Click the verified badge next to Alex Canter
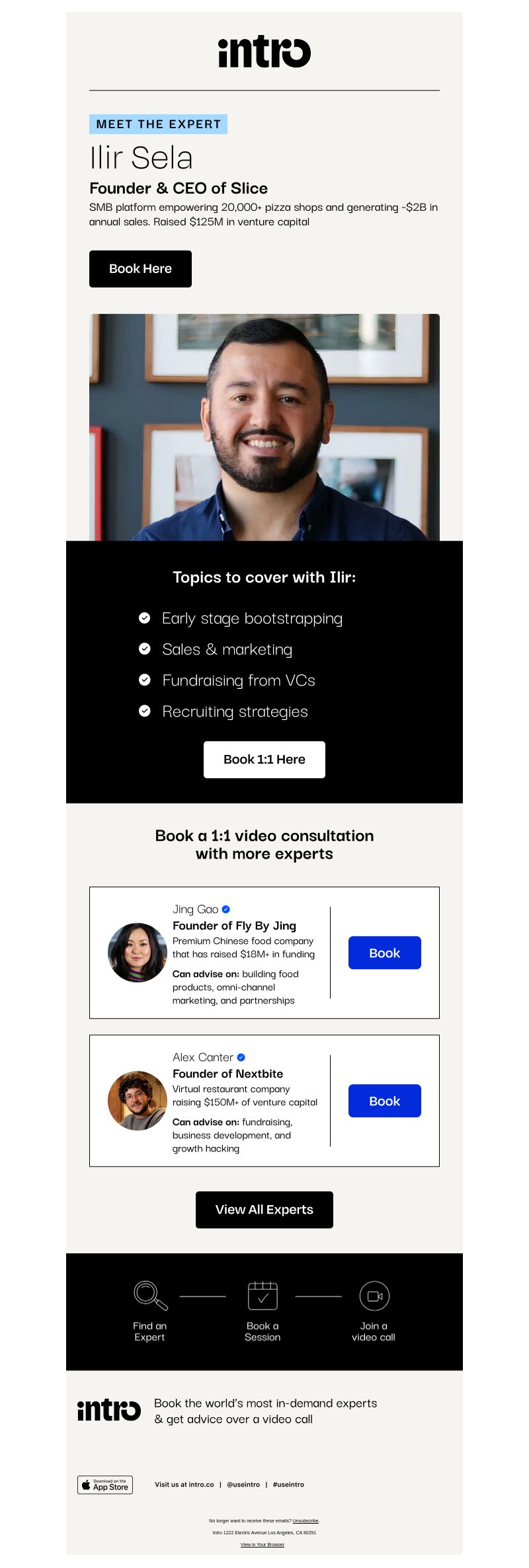 coord(241,1058)
